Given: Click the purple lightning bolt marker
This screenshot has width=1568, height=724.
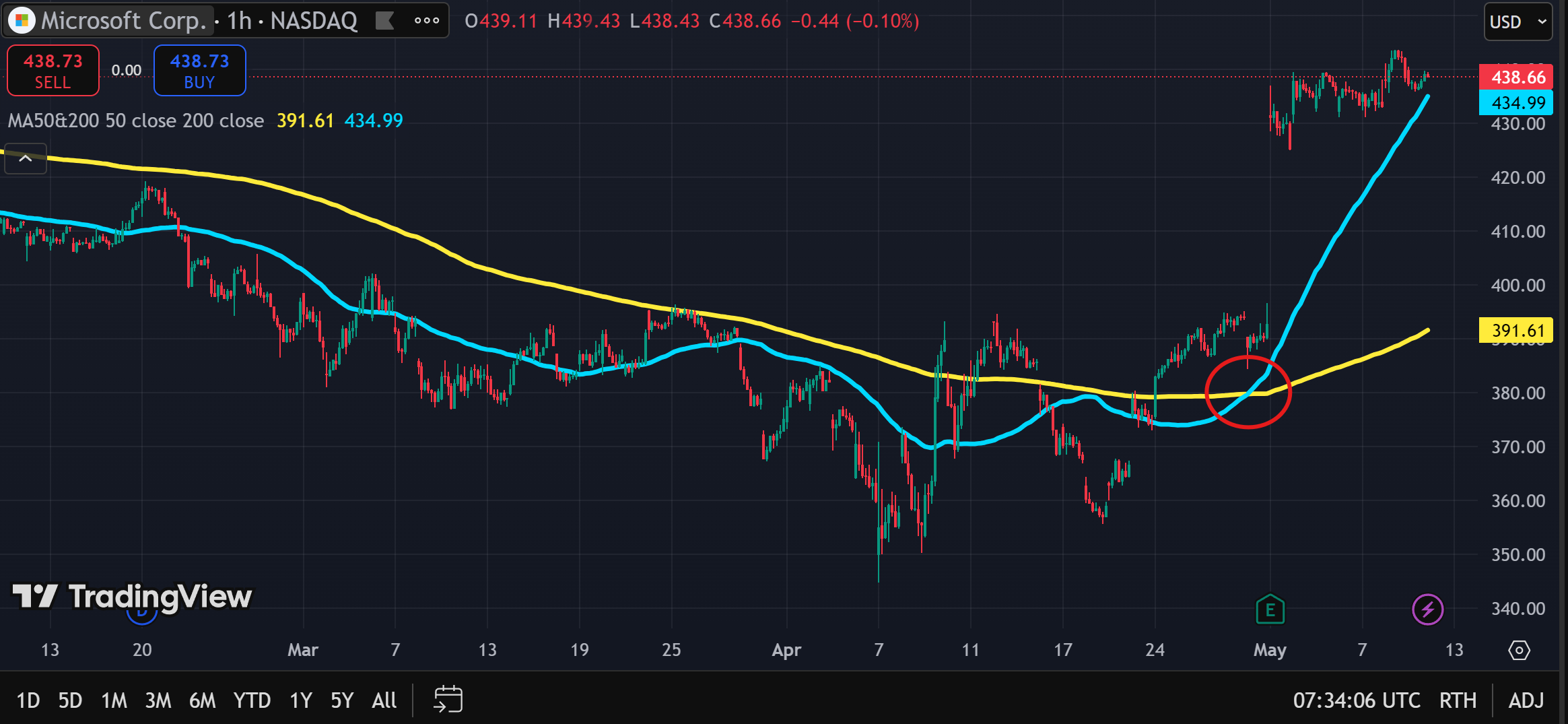Looking at the screenshot, I should (x=1427, y=610).
